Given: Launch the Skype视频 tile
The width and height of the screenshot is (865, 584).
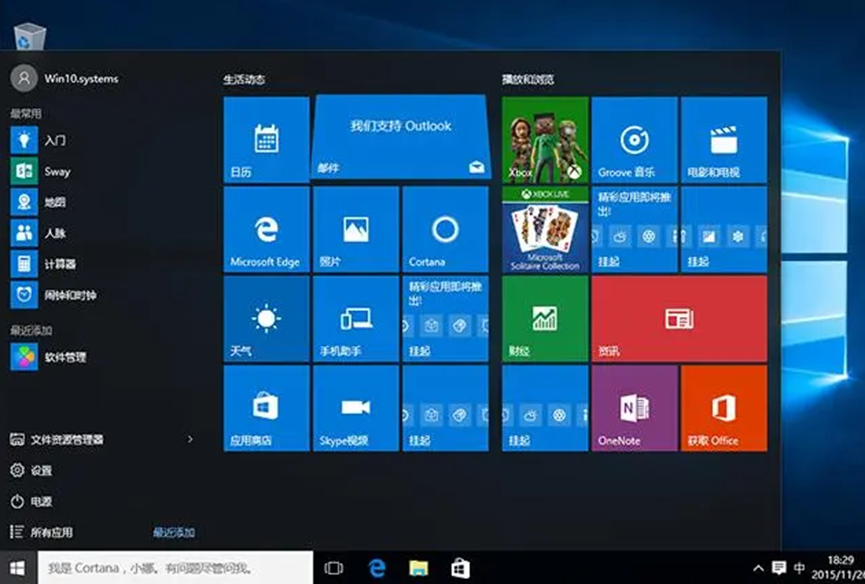Looking at the screenshot, I should (x=356, y=408).
